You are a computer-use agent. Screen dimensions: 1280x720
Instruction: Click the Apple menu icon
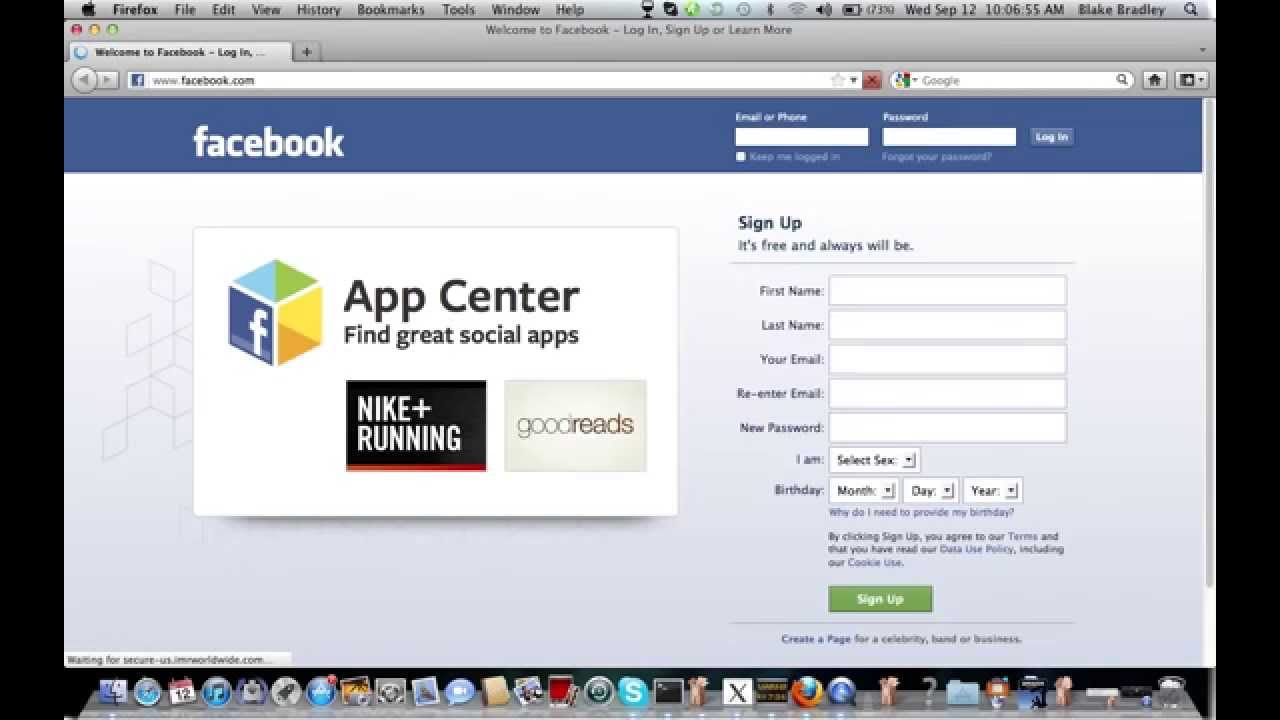(88, 9)
